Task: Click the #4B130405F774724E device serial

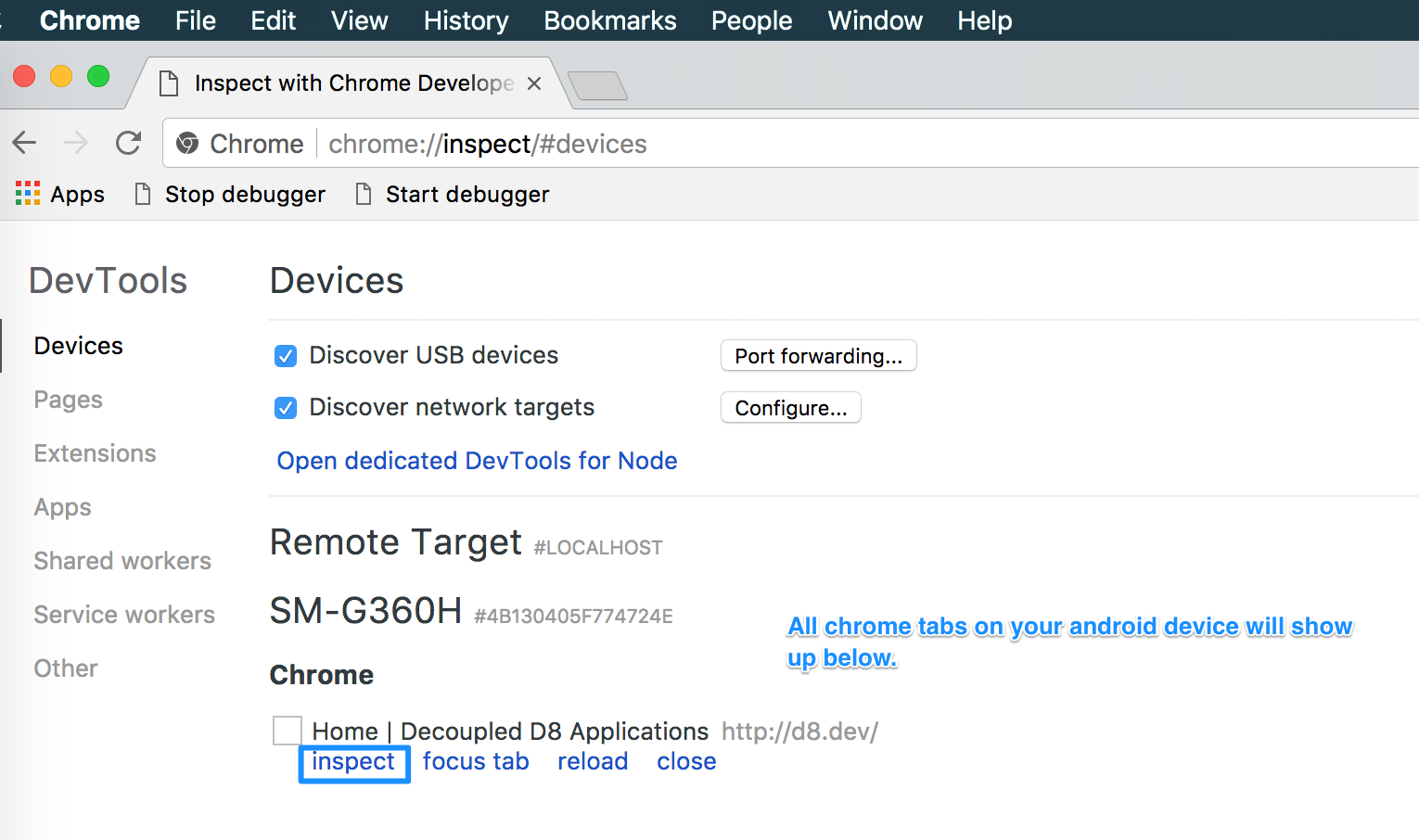Action: pos(573,617)
